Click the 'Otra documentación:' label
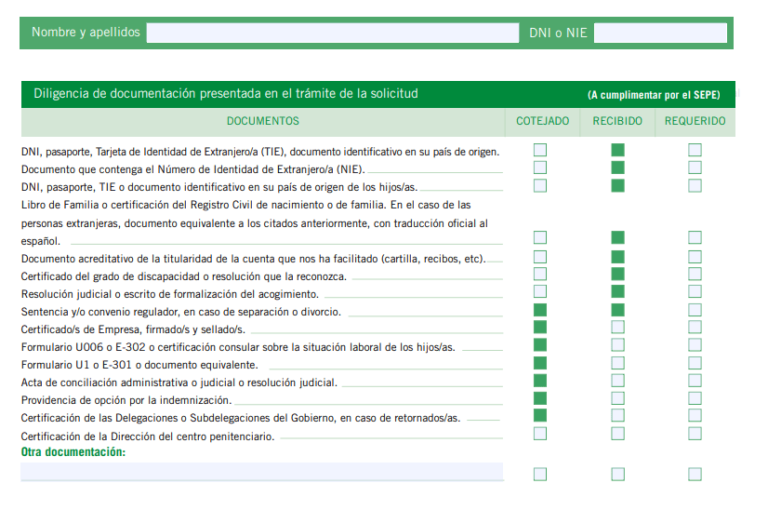Screen dimensions: 768x510 [x=73, y=452]
